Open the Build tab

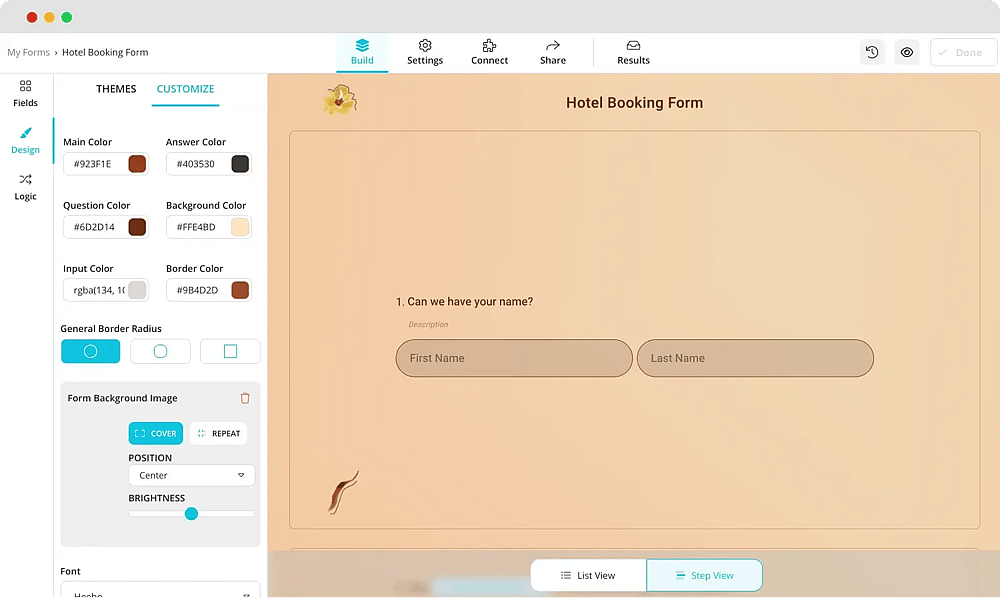point(362,53)
